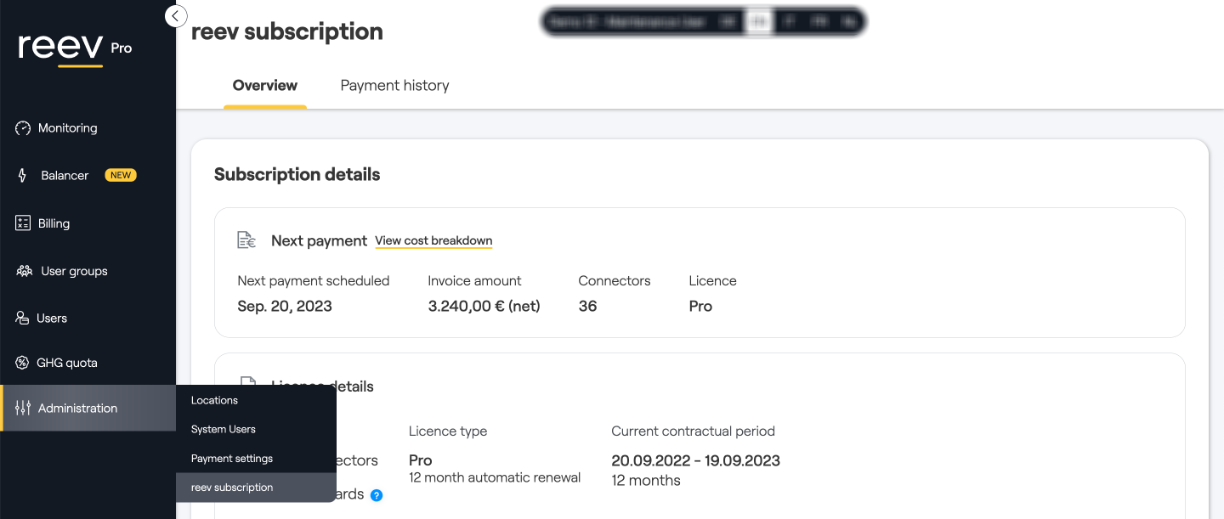
Task: Click the invoice icon beside Next payment
Action: tap(246, 240)
